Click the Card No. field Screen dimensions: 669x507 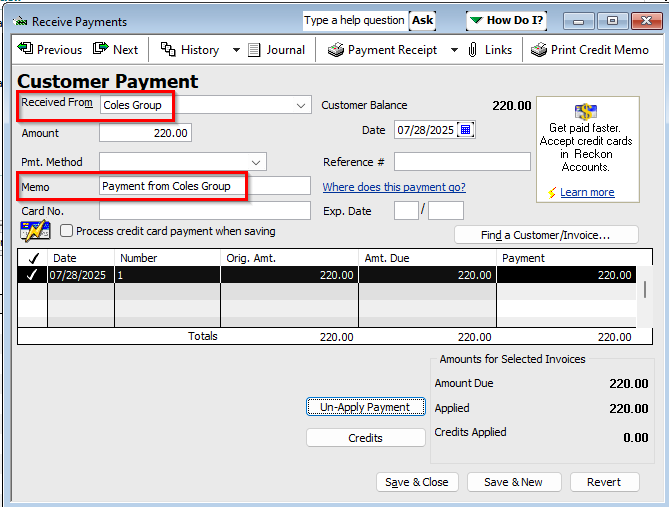point(205,211)
